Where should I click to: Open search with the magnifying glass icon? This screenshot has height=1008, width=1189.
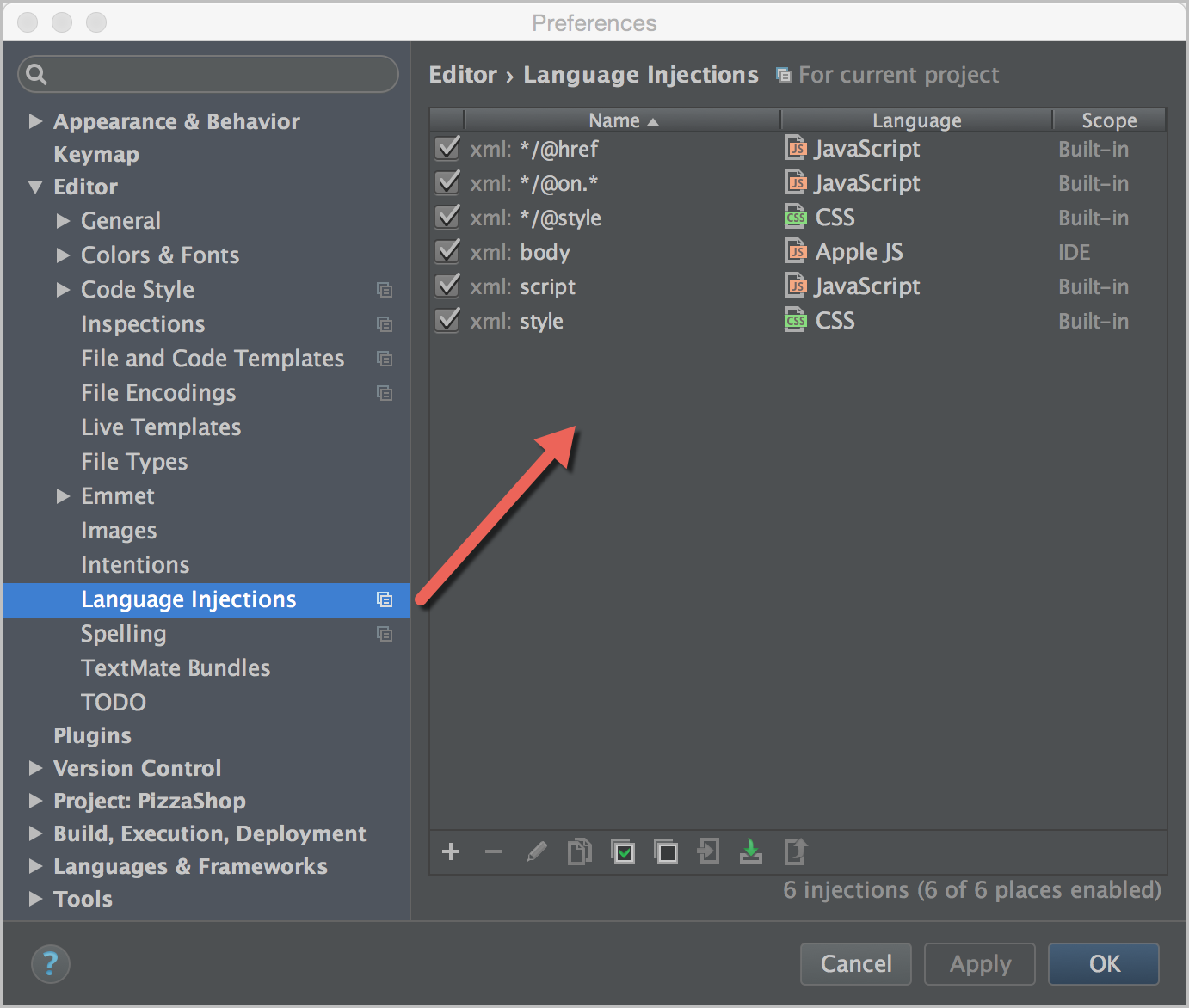point(36,74)
